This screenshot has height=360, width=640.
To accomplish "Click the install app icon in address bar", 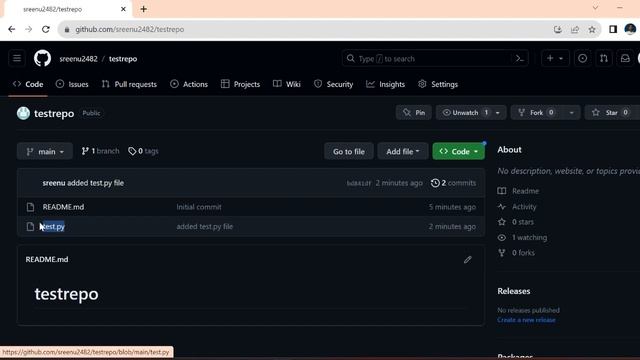I will coord(558,29).
